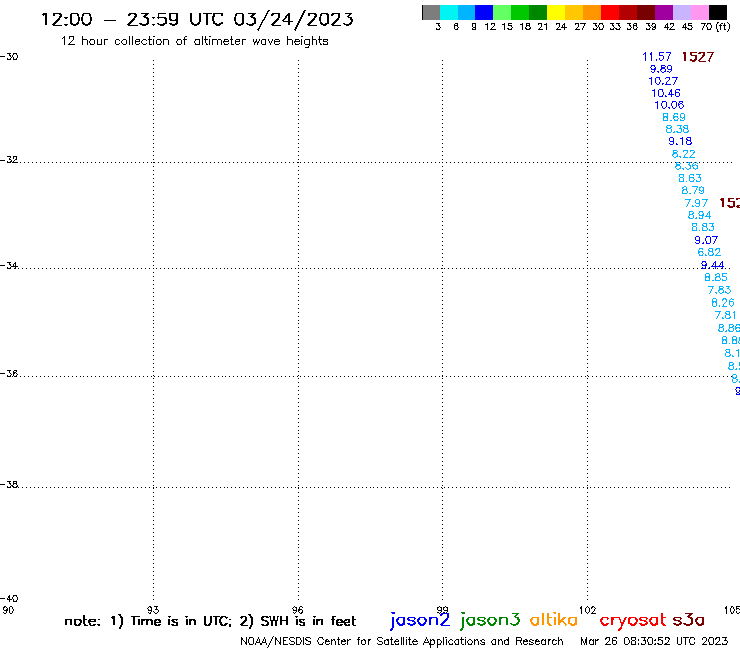This screenshot has width=740, height=650.
Task: Select the 10.27 wave height value
Action: pyautogui.click(x=663, y=81)
